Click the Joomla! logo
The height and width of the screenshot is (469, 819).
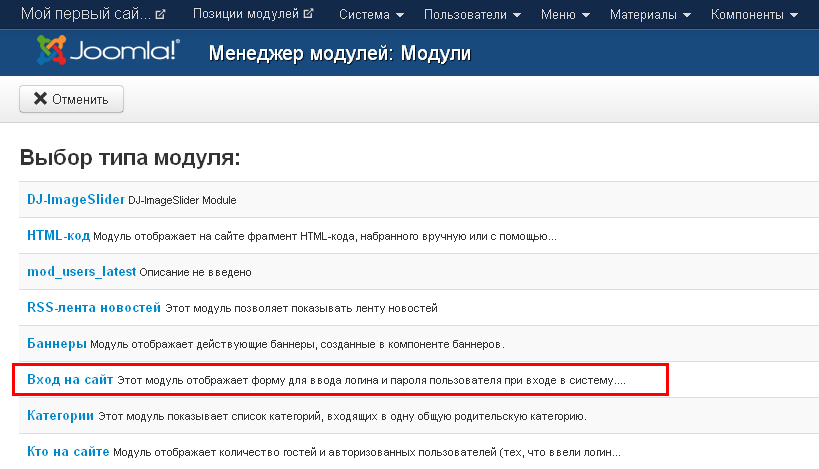coord(108,50)
